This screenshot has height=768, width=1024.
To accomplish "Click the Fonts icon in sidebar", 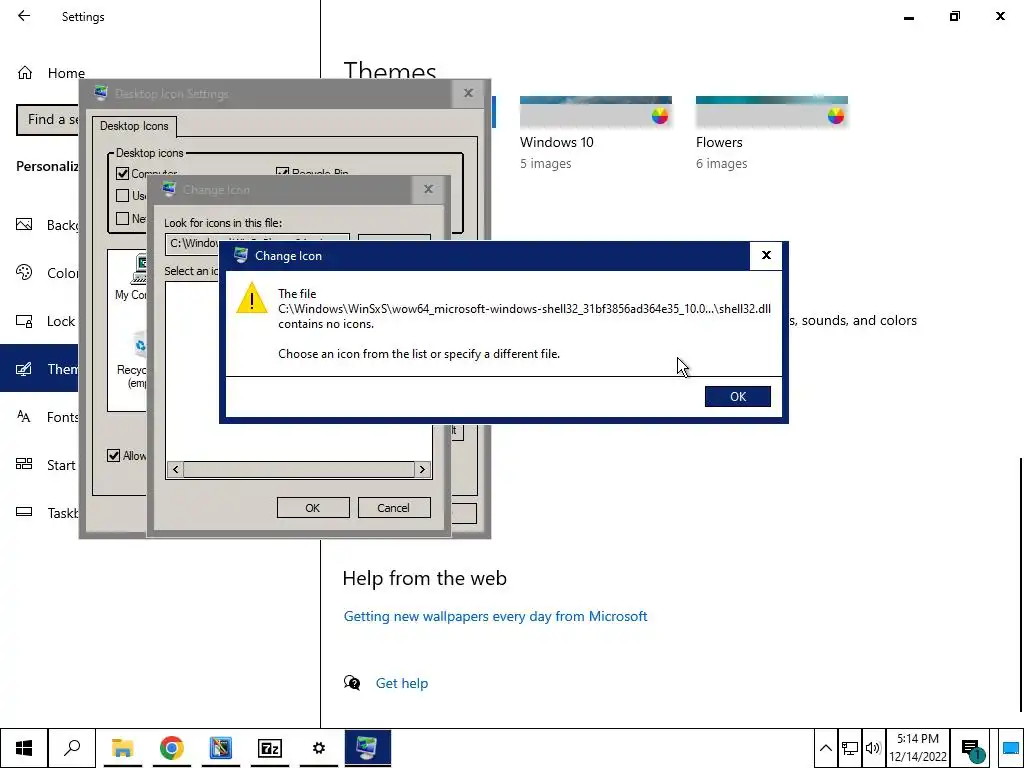I will click(x=24, y=417).
